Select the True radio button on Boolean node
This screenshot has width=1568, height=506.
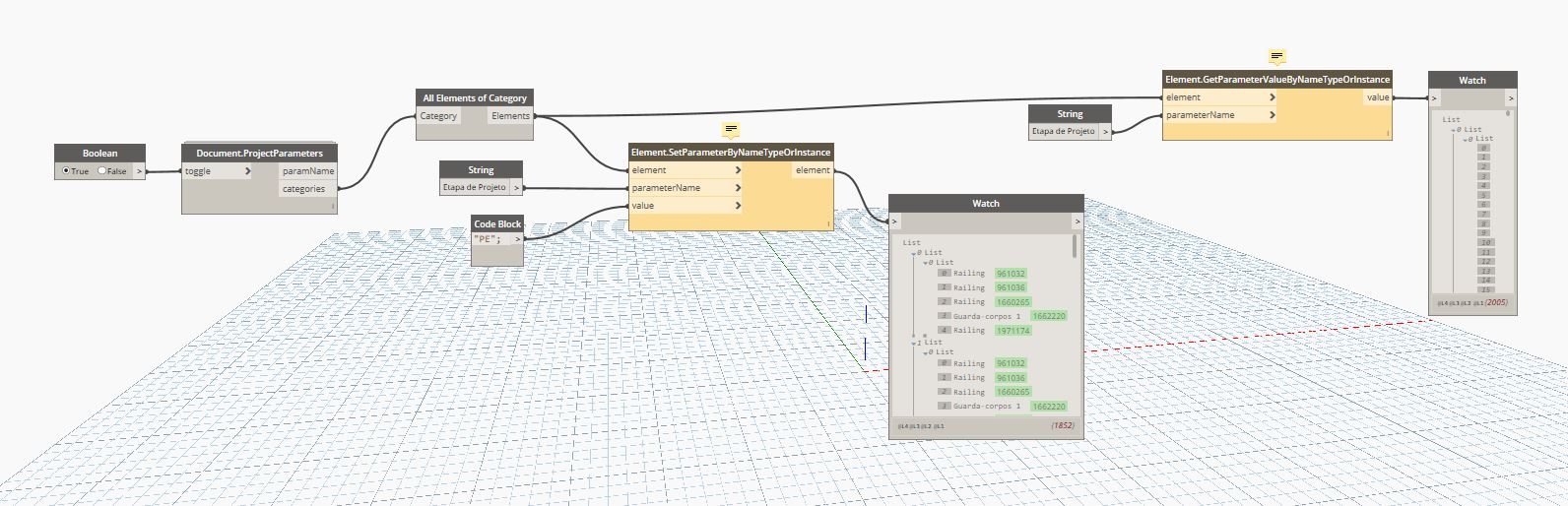[66, 171]
